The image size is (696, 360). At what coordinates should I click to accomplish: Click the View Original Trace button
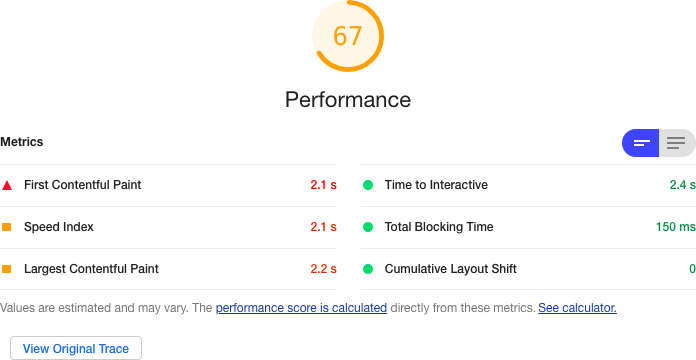pos(76,348)
